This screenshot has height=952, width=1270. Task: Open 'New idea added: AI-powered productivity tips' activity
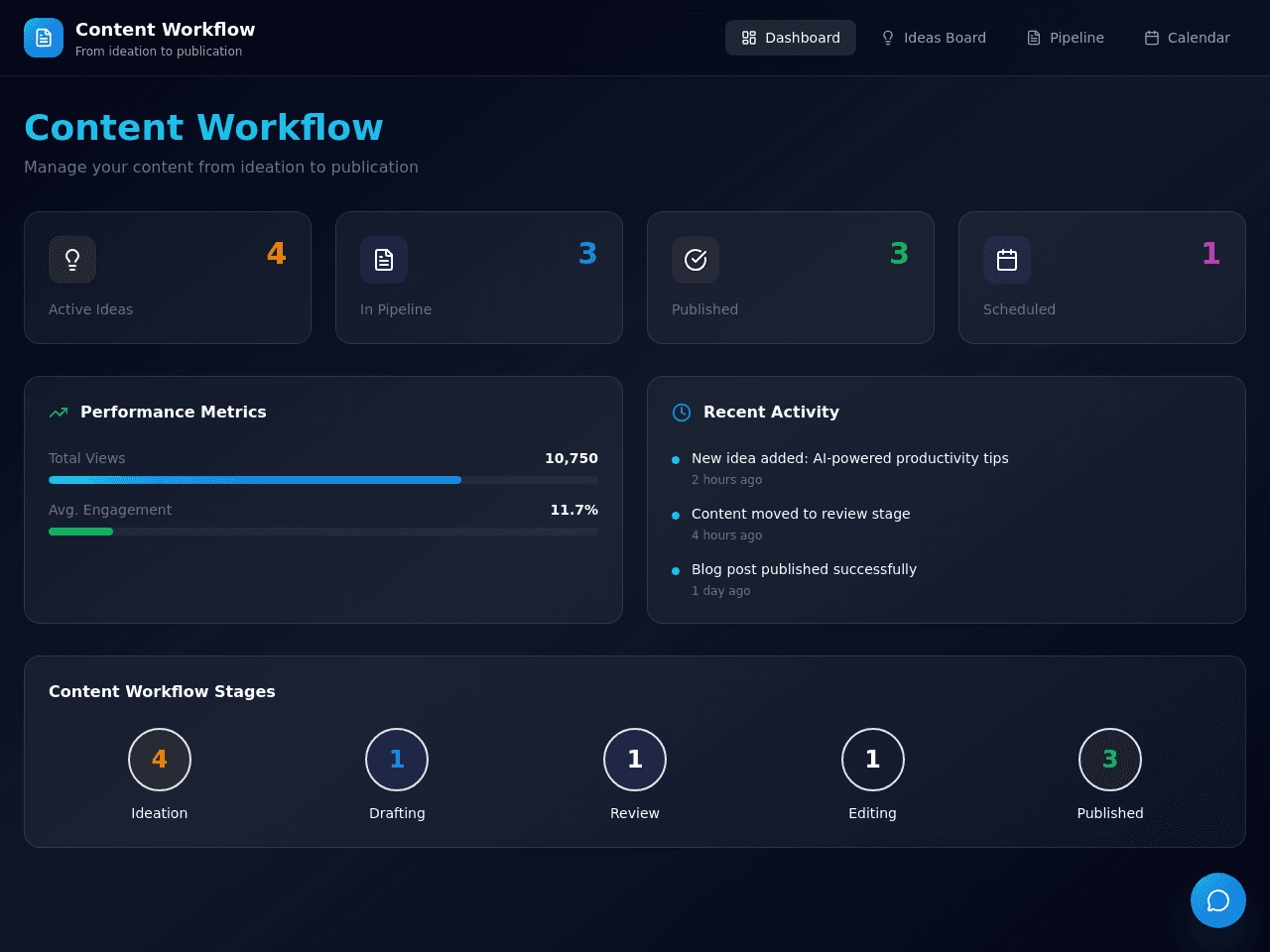point(850,458)
